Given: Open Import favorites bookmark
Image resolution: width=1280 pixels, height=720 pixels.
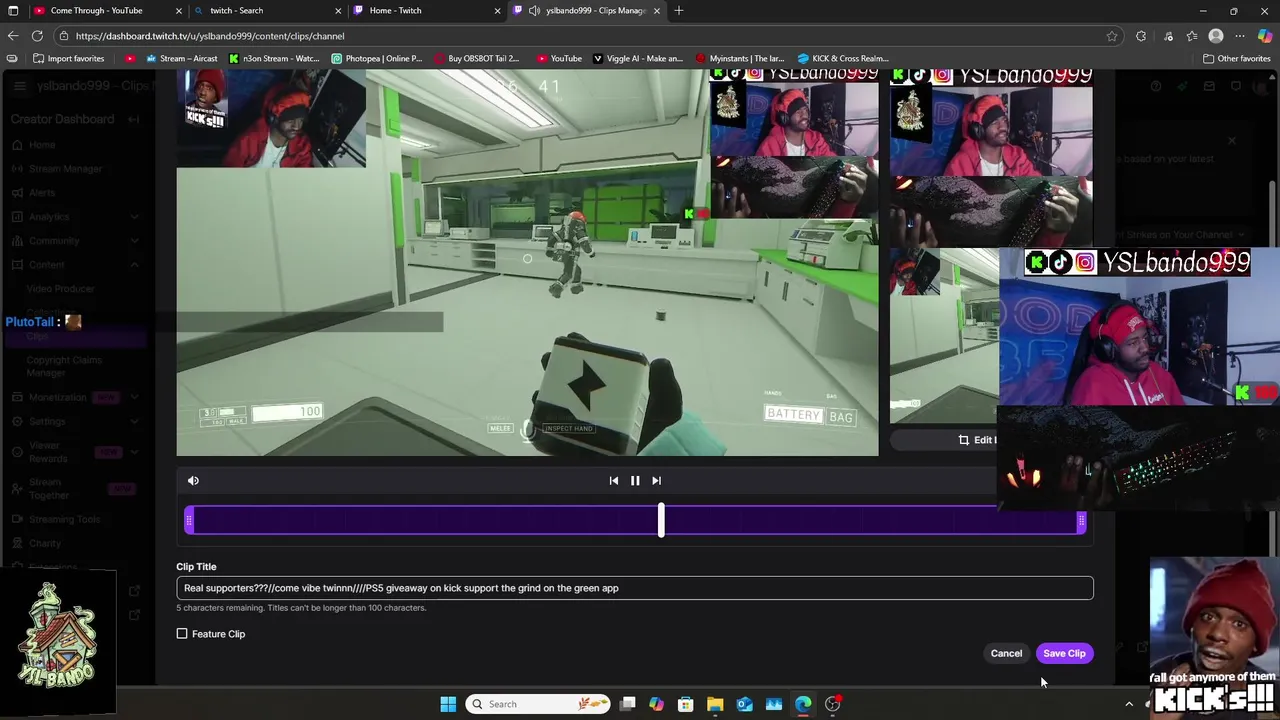Looking at the screenshot, I should [69, 58].
